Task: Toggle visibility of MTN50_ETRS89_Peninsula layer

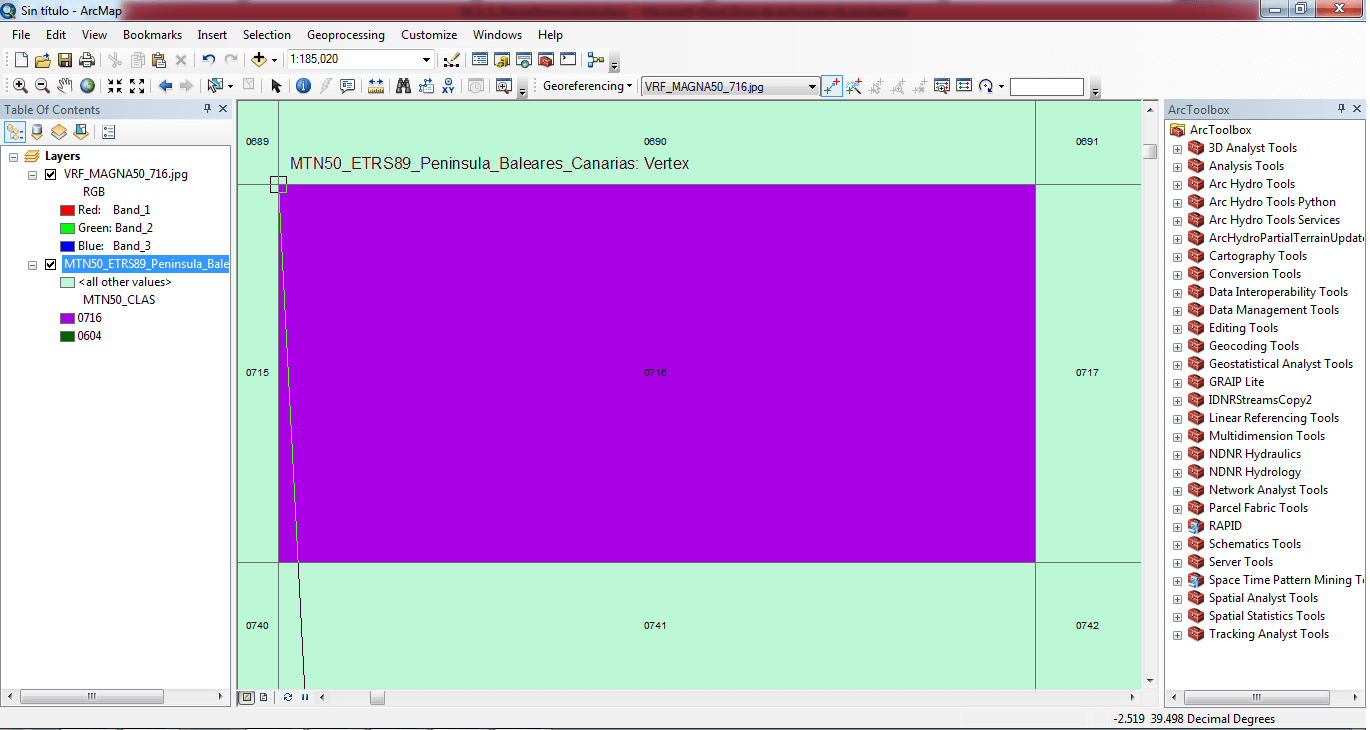Action: [50, 264]
